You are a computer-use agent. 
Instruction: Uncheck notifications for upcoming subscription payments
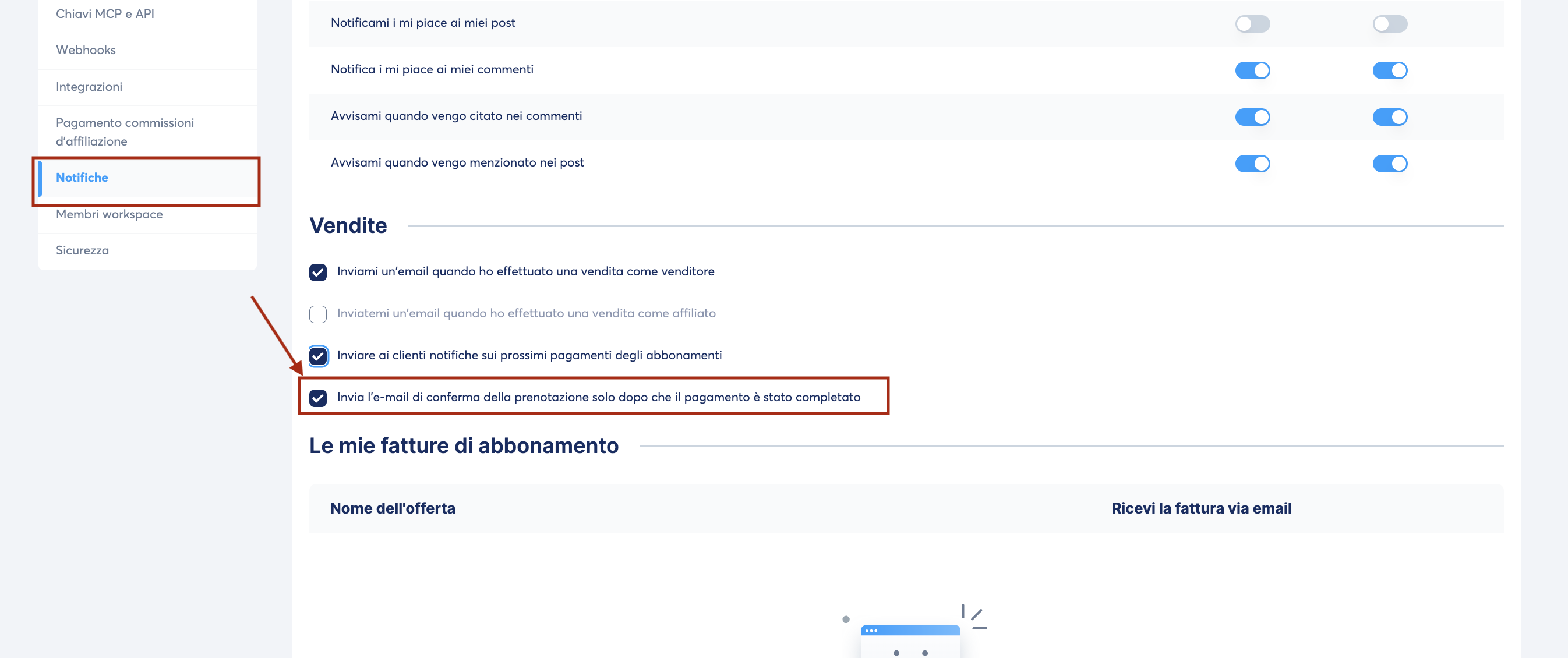pos(318,356)
